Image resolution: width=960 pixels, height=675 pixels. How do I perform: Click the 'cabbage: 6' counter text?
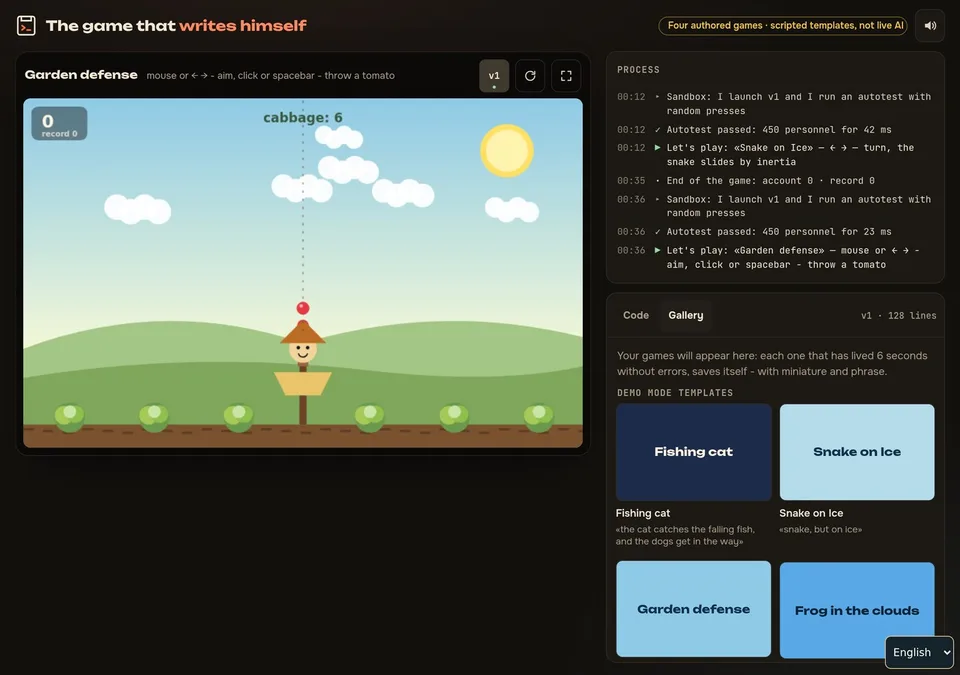(303, 118)
